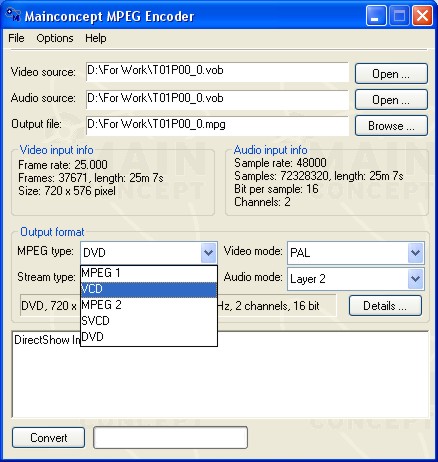Expand the Video mode PAL dropdown
Screen dimensions: 438x462
point(416,253)
